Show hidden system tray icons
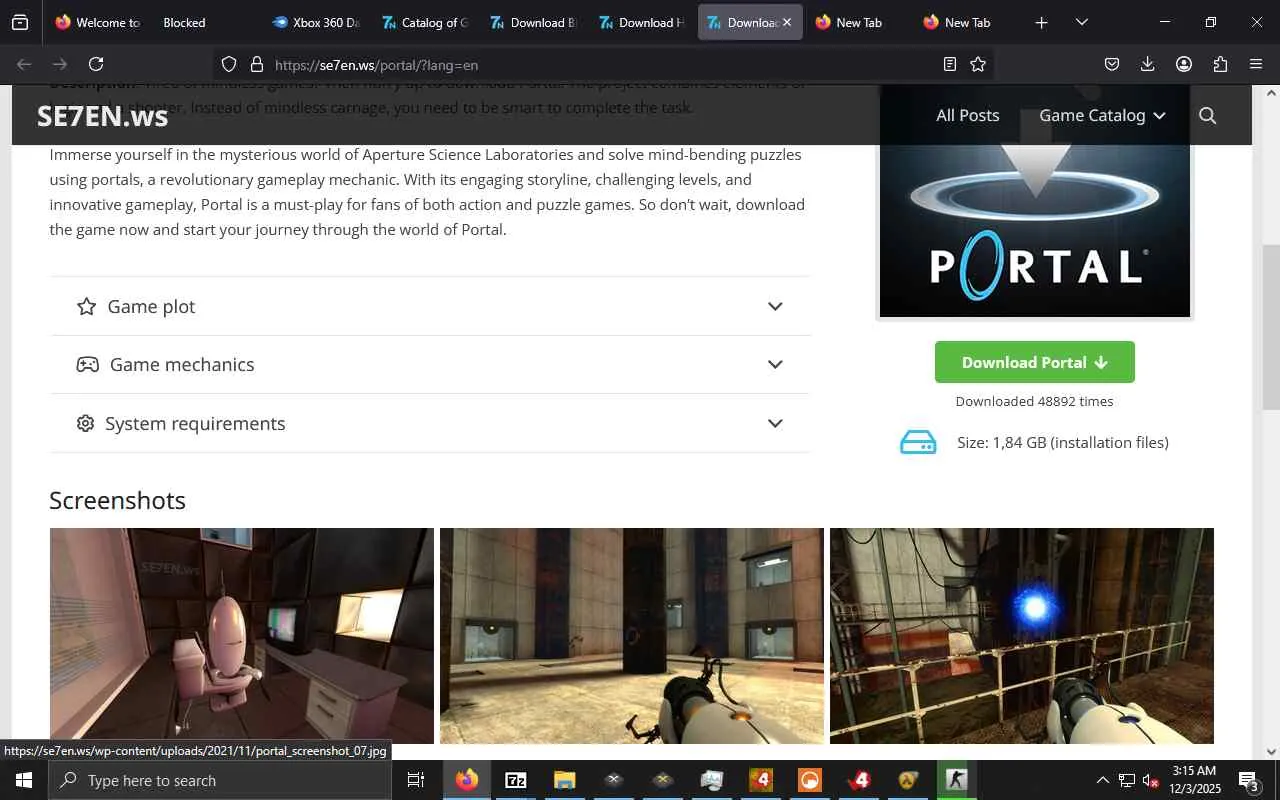 (x=1102, y=780)
